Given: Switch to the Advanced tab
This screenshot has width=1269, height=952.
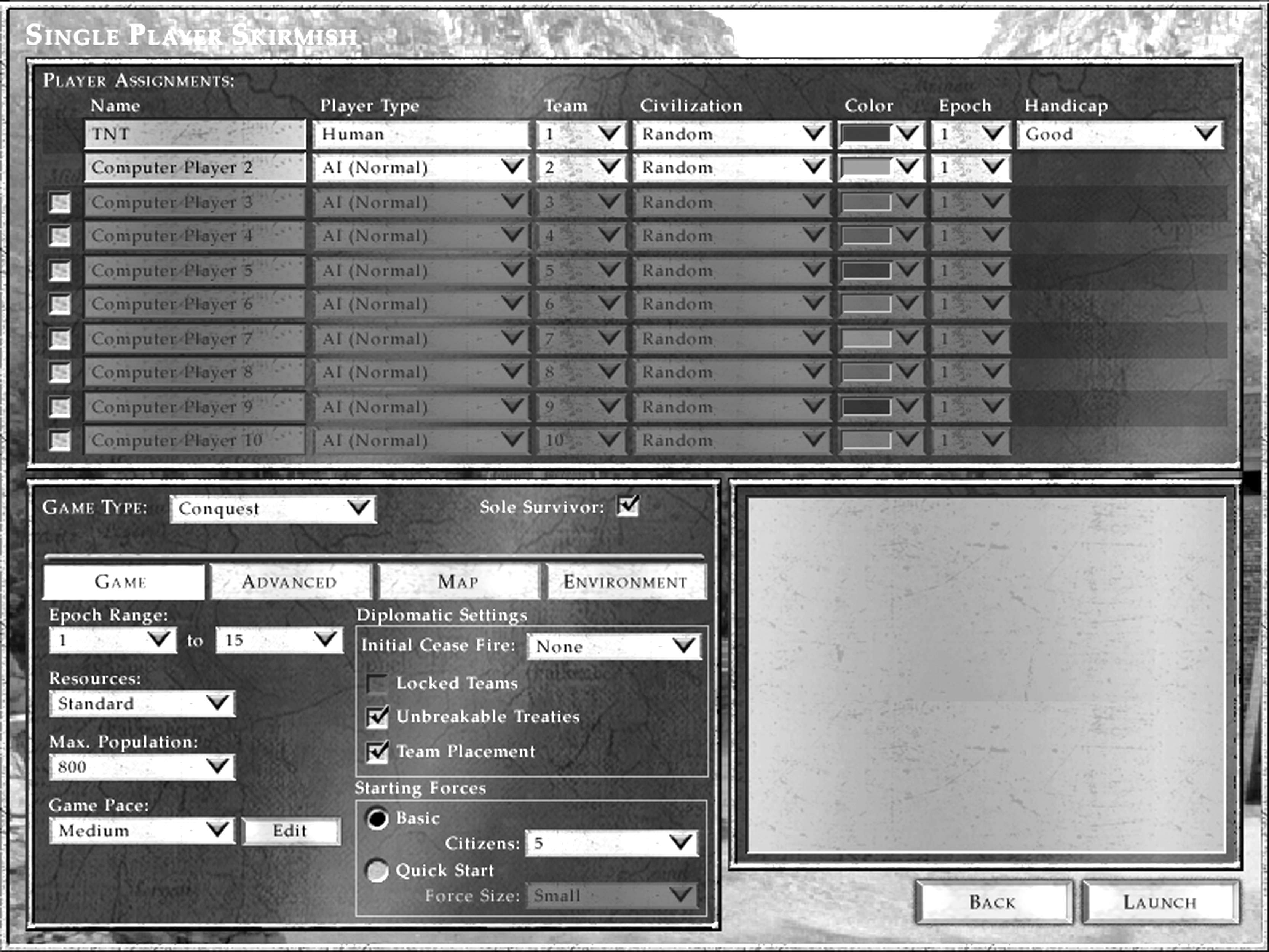Looking at the screenshot, I should point(289,582).
